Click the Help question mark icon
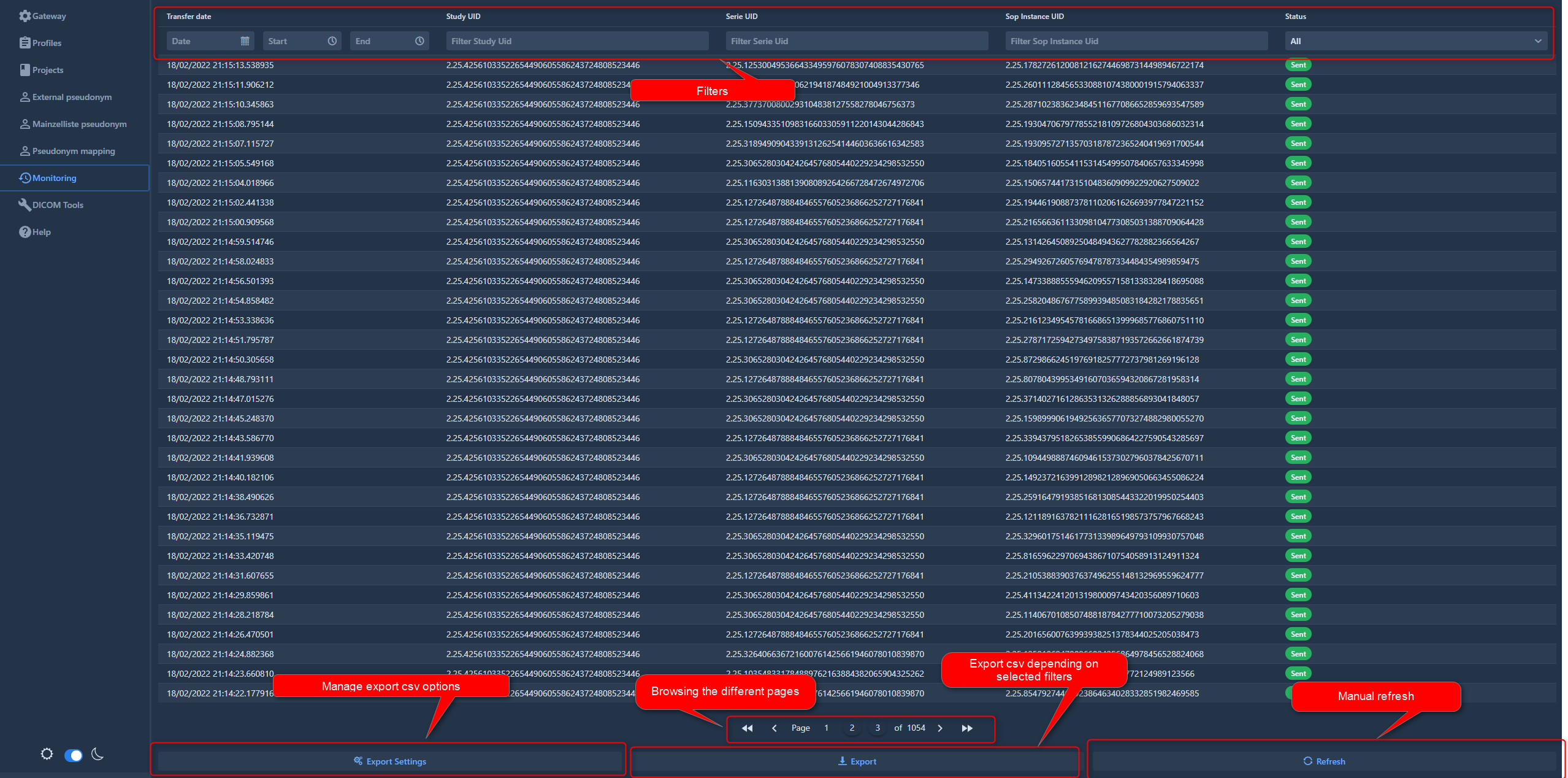 pos(25,232)
